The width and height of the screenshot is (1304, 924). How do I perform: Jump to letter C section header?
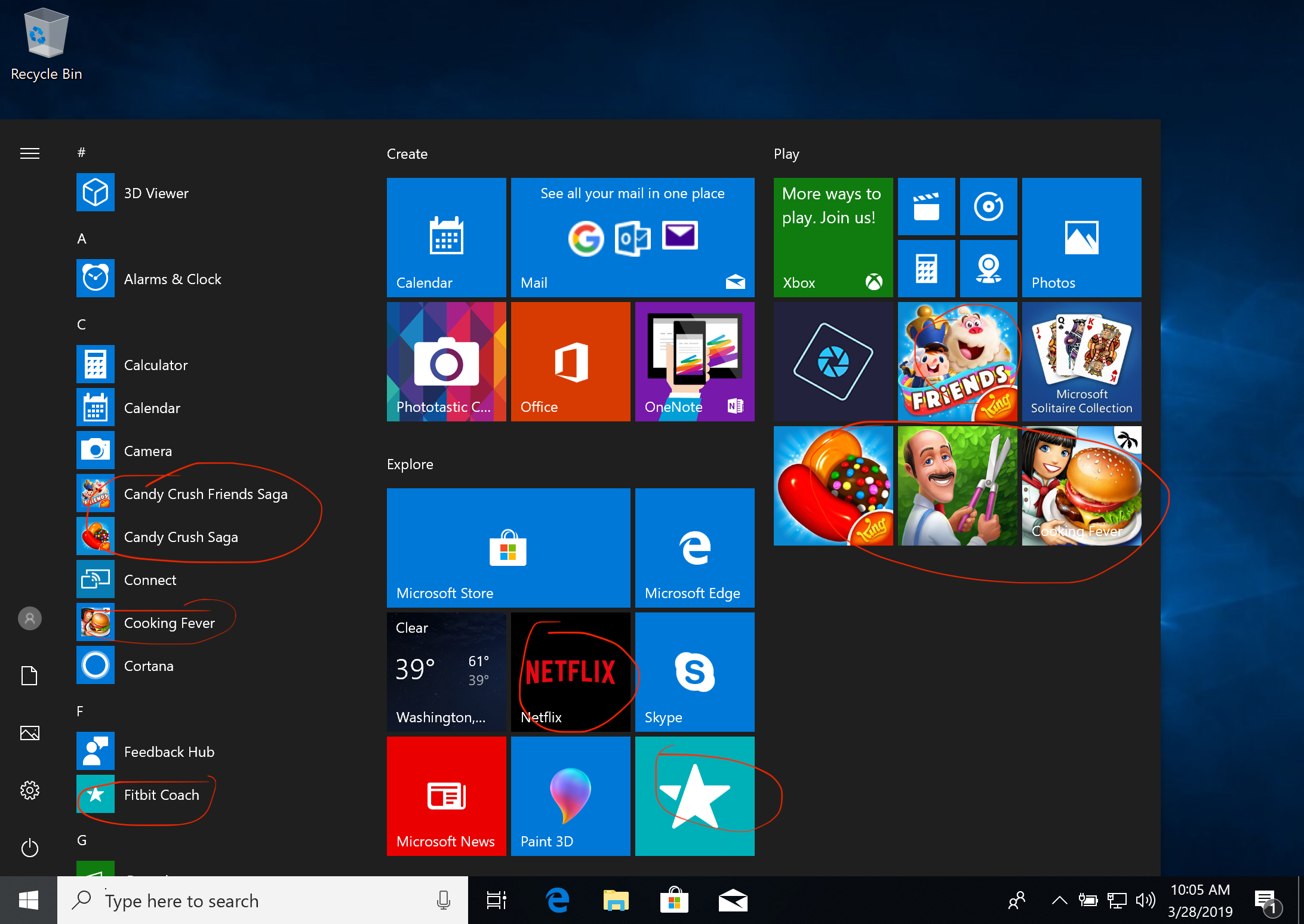[x=82, y=325]
